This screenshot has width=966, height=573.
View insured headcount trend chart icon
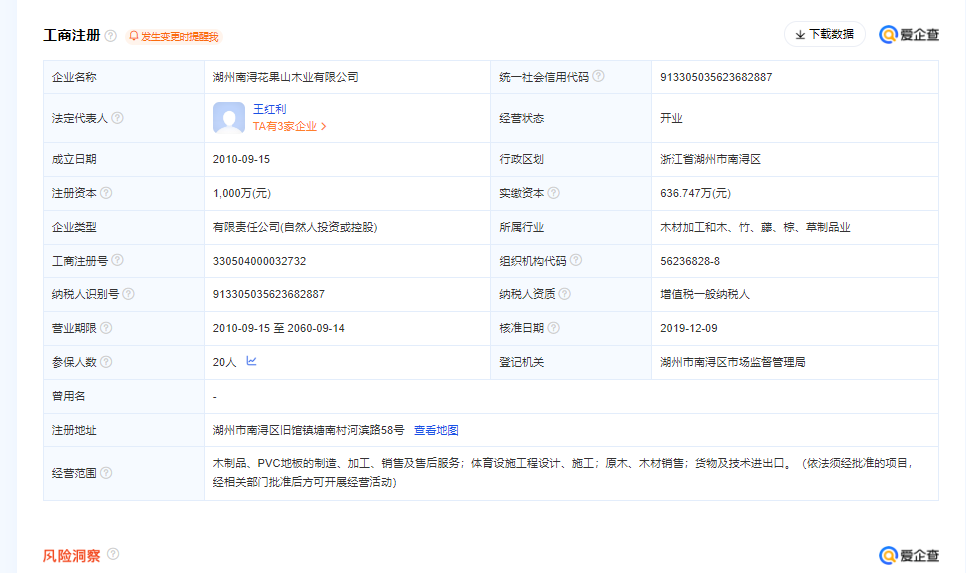coord(251,361)
